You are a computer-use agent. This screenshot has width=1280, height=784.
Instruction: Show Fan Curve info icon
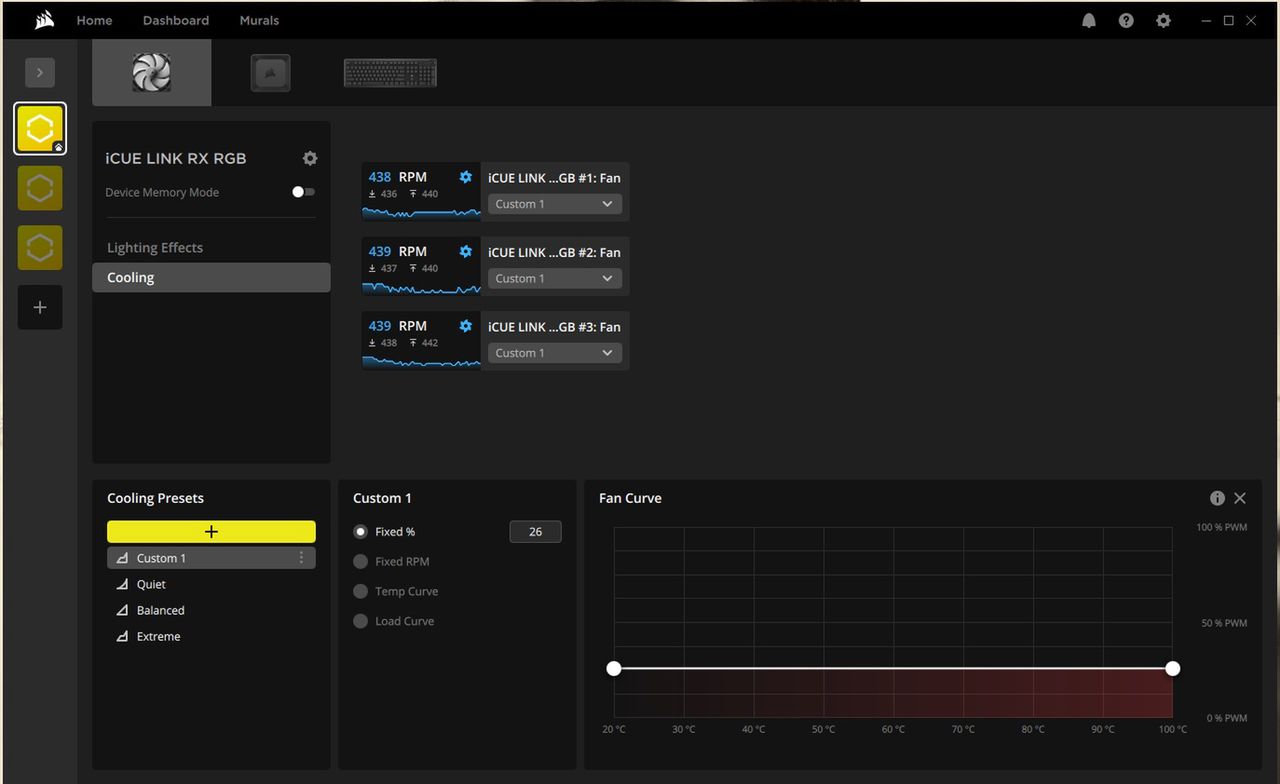coord(1217,498)
